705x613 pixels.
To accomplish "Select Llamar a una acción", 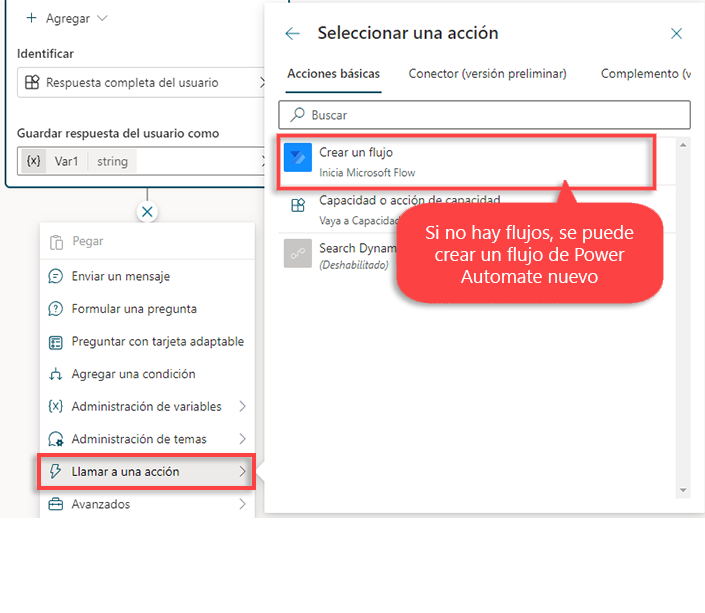I will click(147, 471).
